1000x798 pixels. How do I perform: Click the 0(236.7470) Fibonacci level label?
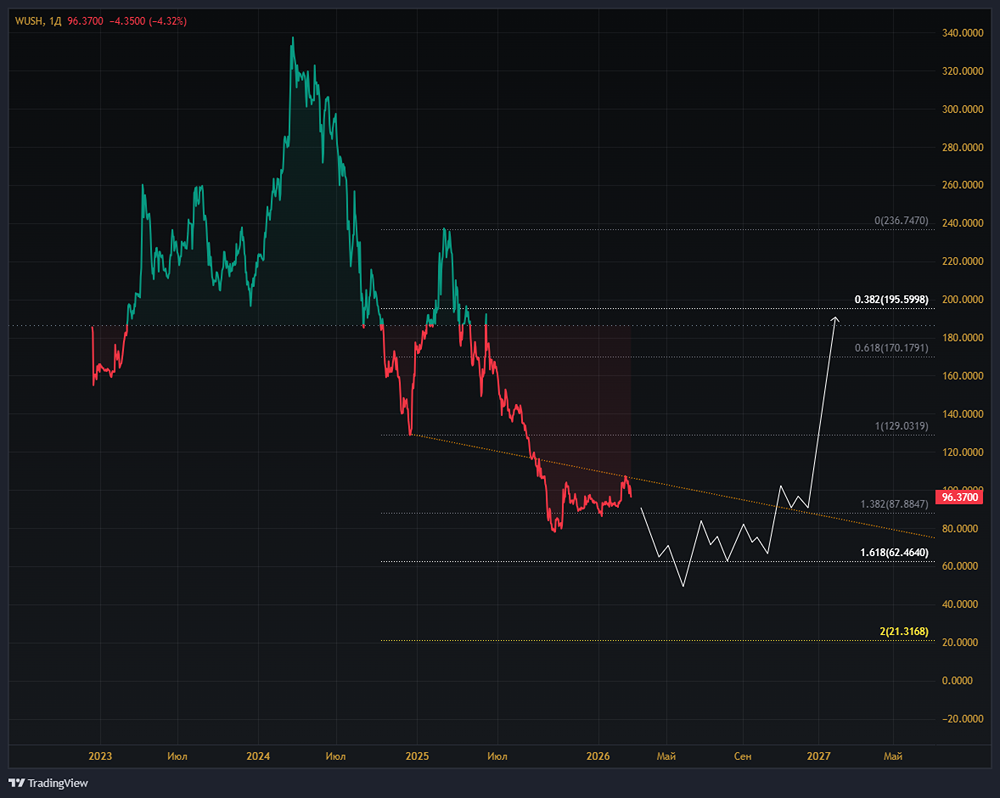[901, 221]
